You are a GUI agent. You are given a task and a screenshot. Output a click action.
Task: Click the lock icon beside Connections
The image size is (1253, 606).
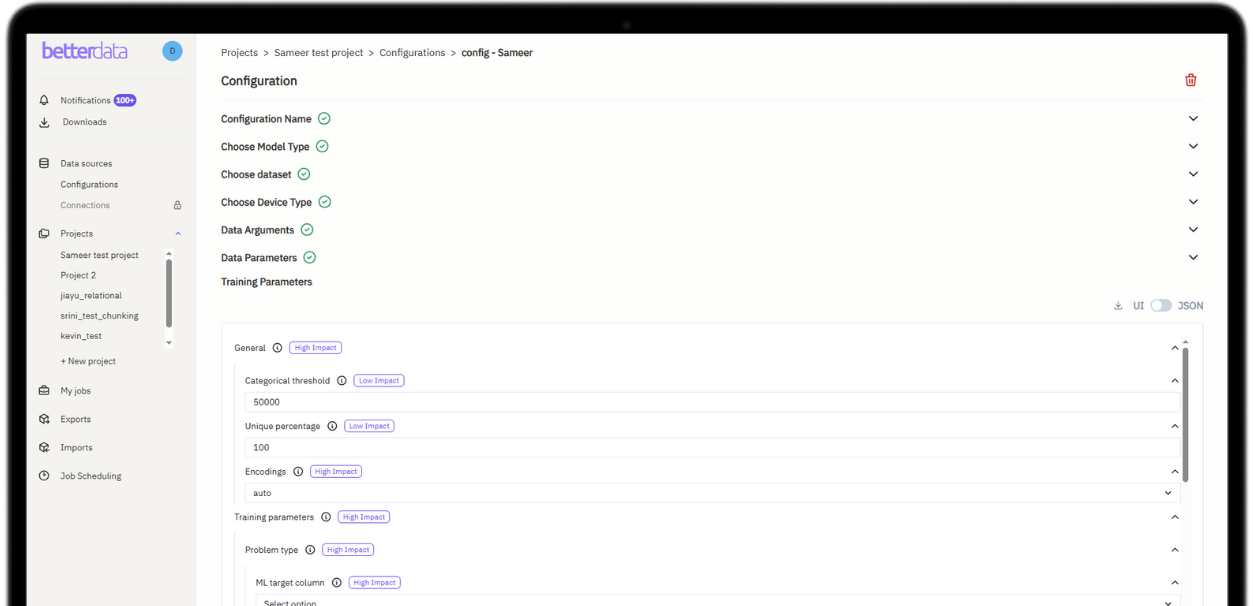177,205
